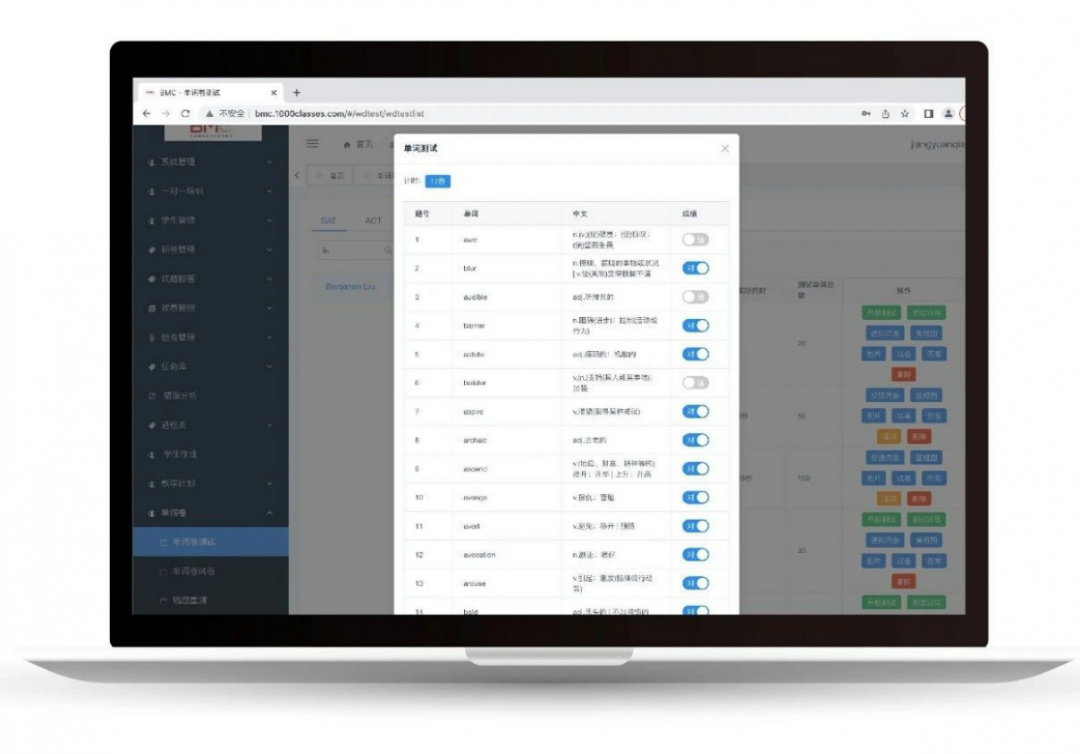This screenshot has height=754, width=1080.
Task: Click the share icon in address bar
Action: [885, 114]
